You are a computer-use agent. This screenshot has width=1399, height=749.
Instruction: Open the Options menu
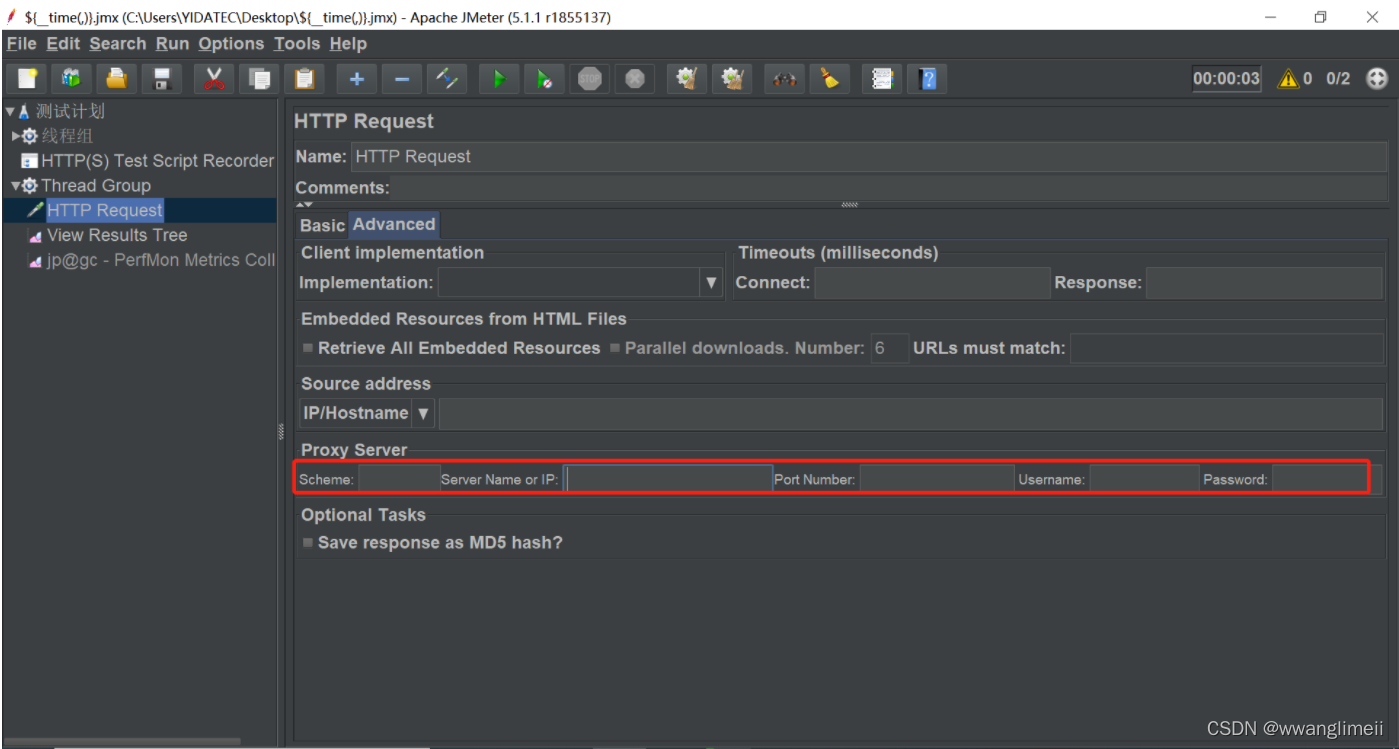coord(231,44)
